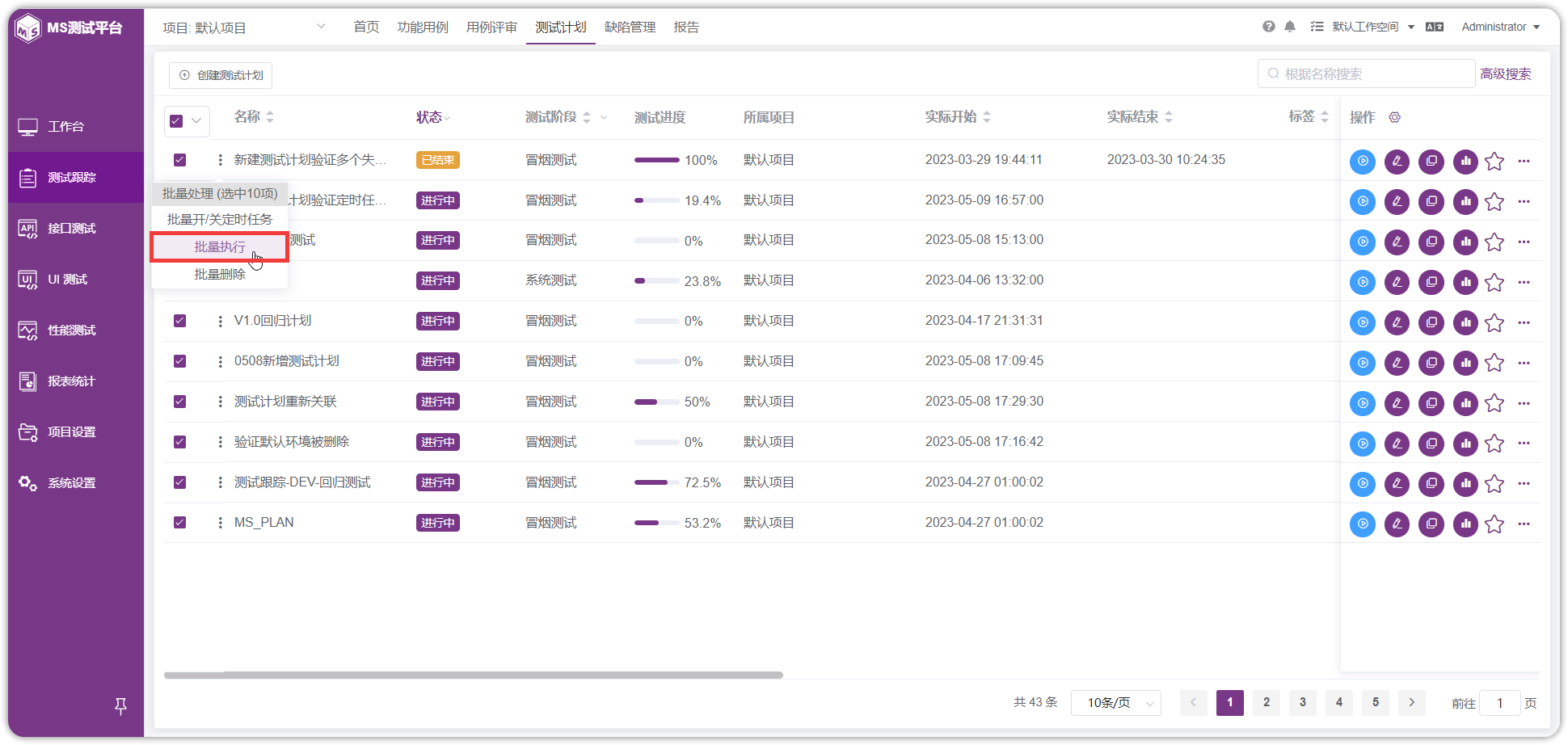Open 系统设置 in the sidebar
The image size is (1568, 745).
76,483
